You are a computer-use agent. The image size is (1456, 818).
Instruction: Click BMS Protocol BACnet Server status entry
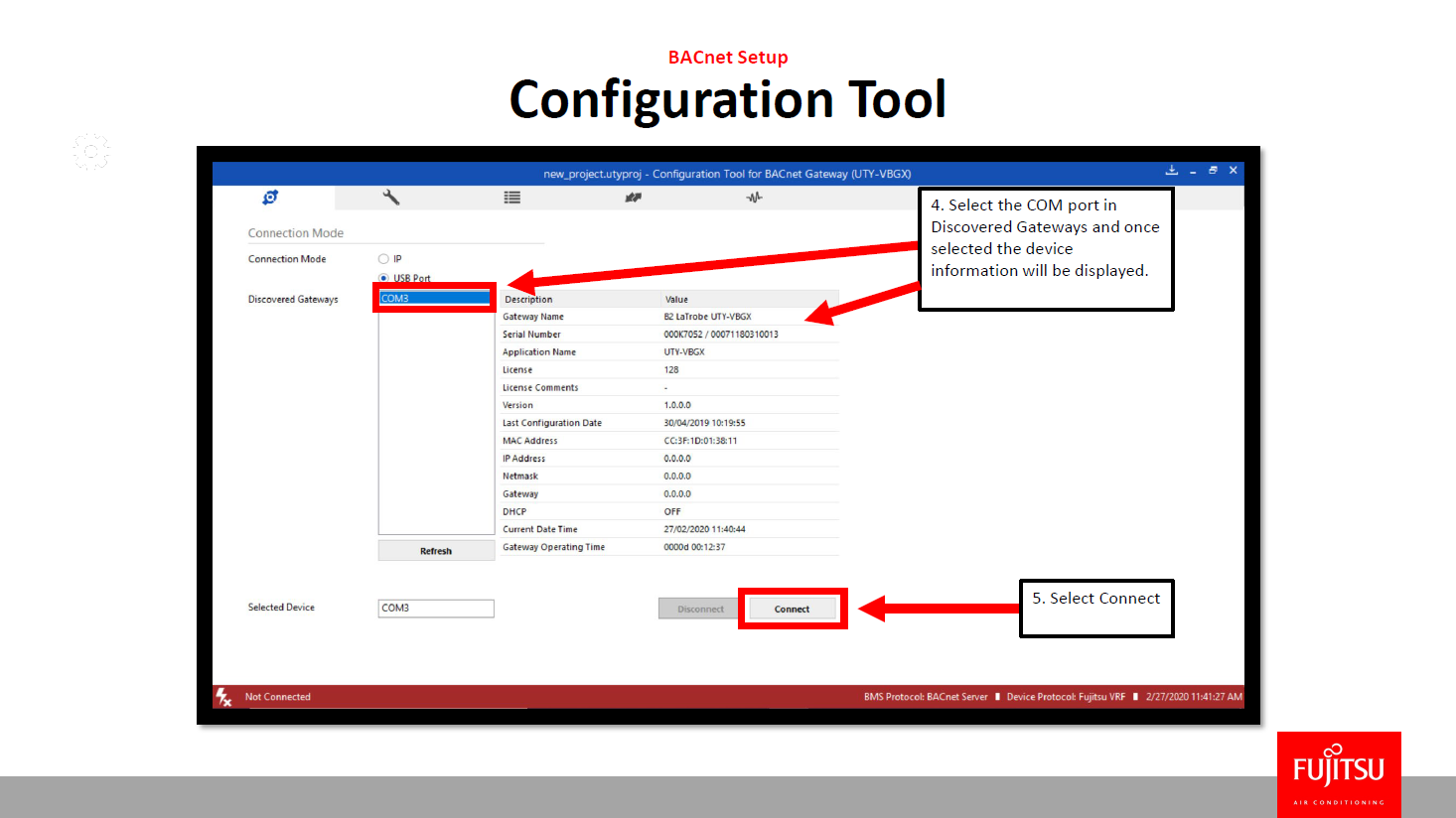pyautogui.click(x=926, y=697)
